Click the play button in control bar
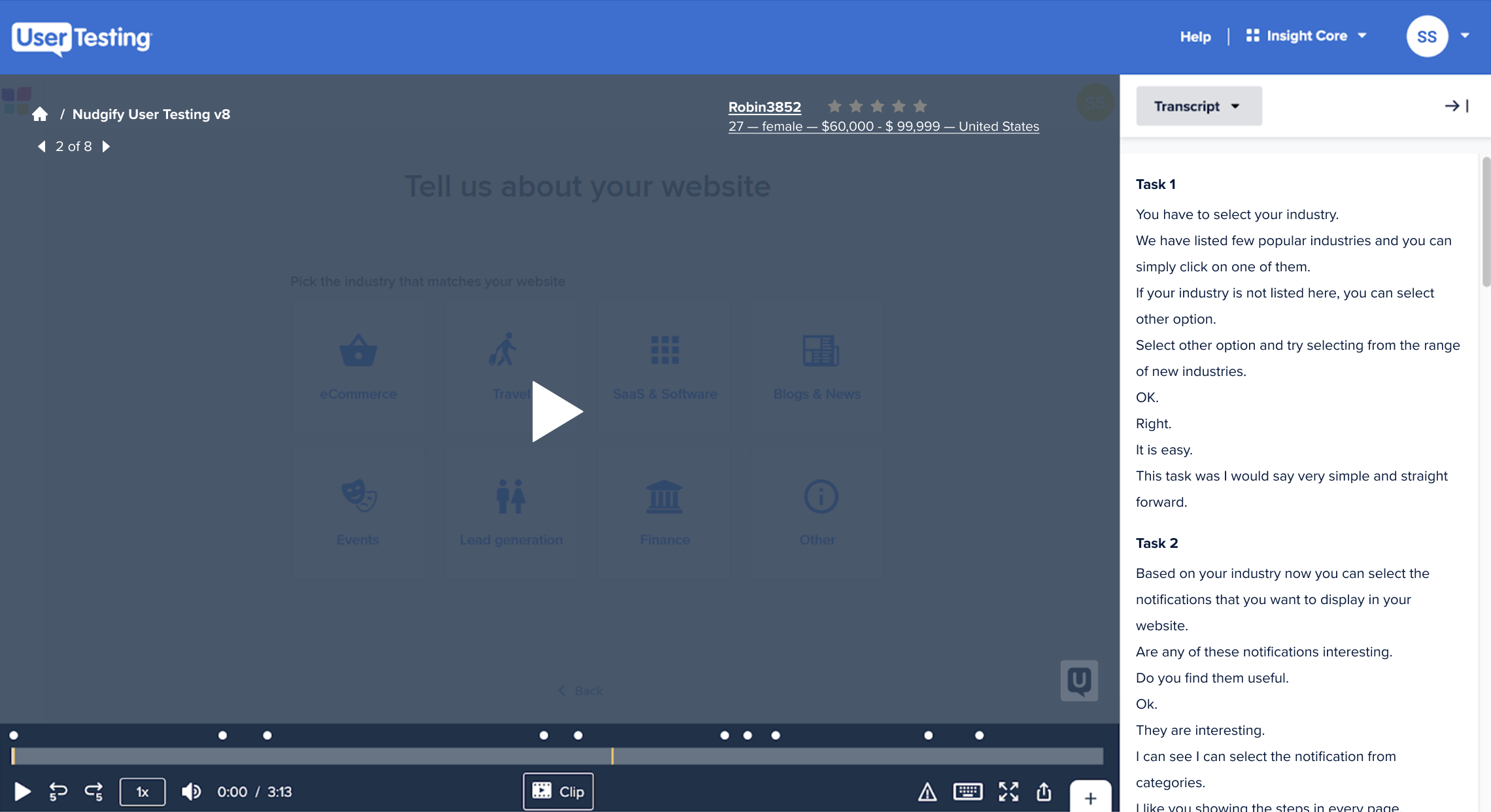 [x=22, y=792]
